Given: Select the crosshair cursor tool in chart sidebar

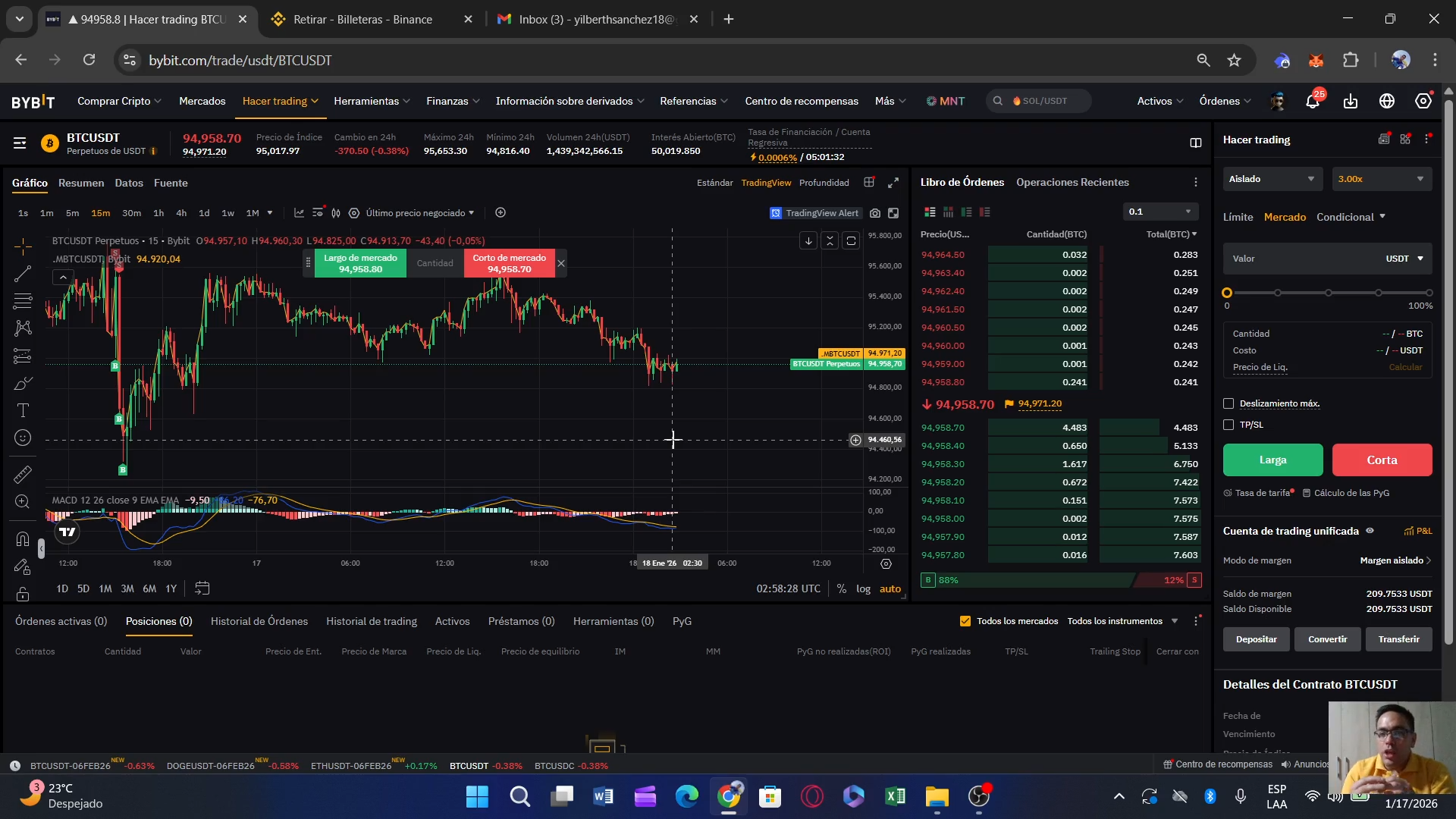Looking at the screenshot, I should pyautogui.click(x=23, y=247).
